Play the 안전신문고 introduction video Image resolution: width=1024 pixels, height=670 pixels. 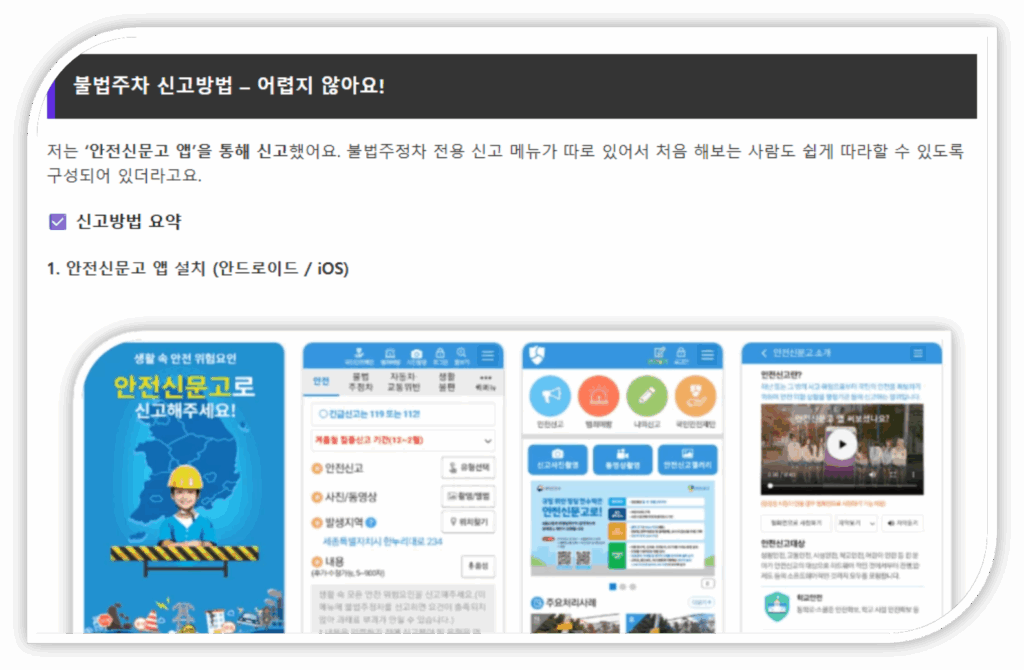point(842,445)
